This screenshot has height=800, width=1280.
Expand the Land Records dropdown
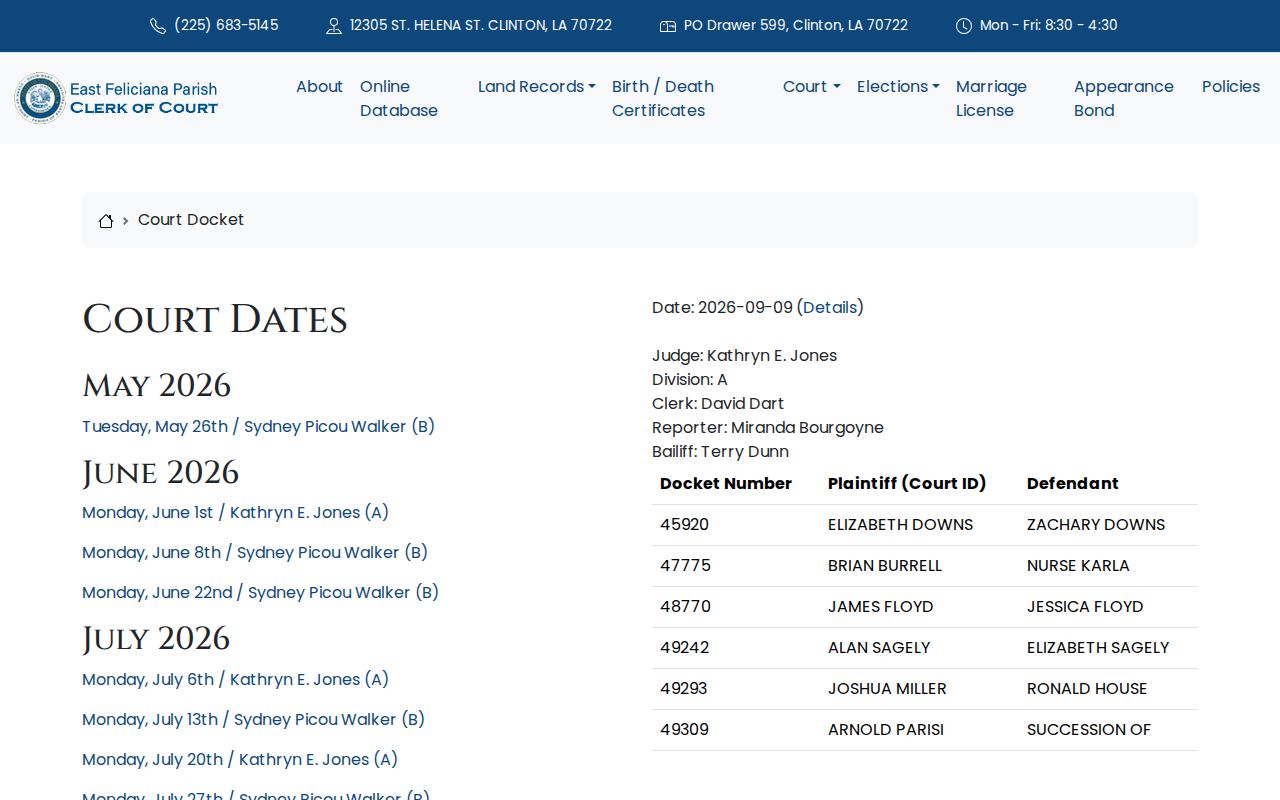pyautogui.click(x=537, y=87)
